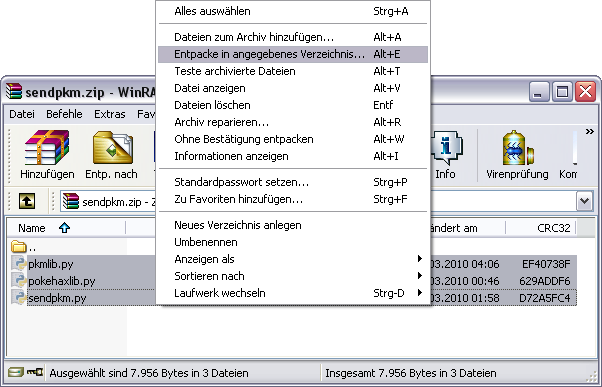Choose Teste archivierte Dateien
This screenshot has height=387, width=602.
pos(293,71)
